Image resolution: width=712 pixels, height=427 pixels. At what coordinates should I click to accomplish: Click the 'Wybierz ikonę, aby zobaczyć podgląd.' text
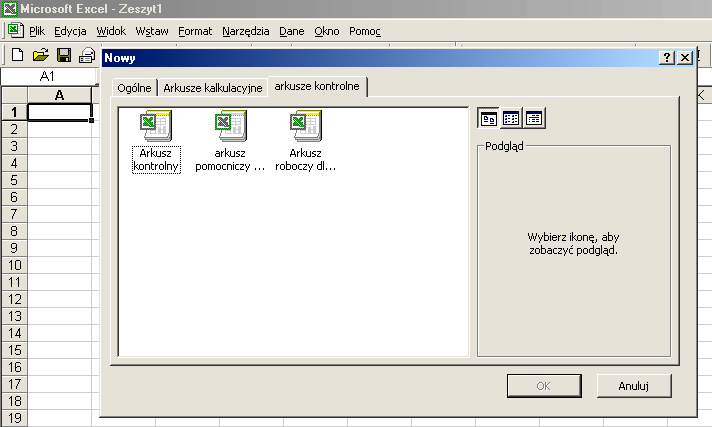point(574,243)
